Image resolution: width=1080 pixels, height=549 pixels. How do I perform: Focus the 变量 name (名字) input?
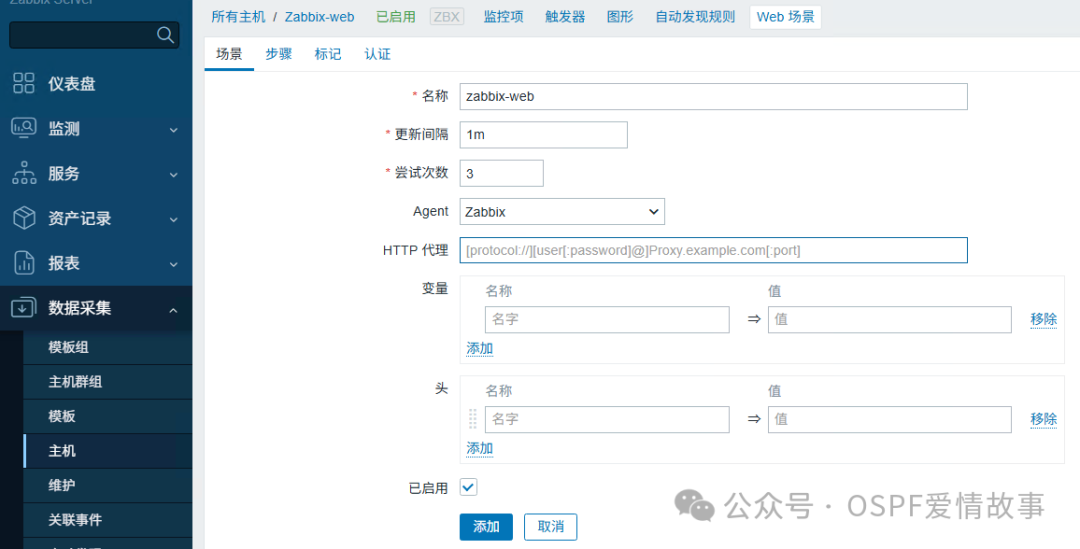tap(607, 320)
